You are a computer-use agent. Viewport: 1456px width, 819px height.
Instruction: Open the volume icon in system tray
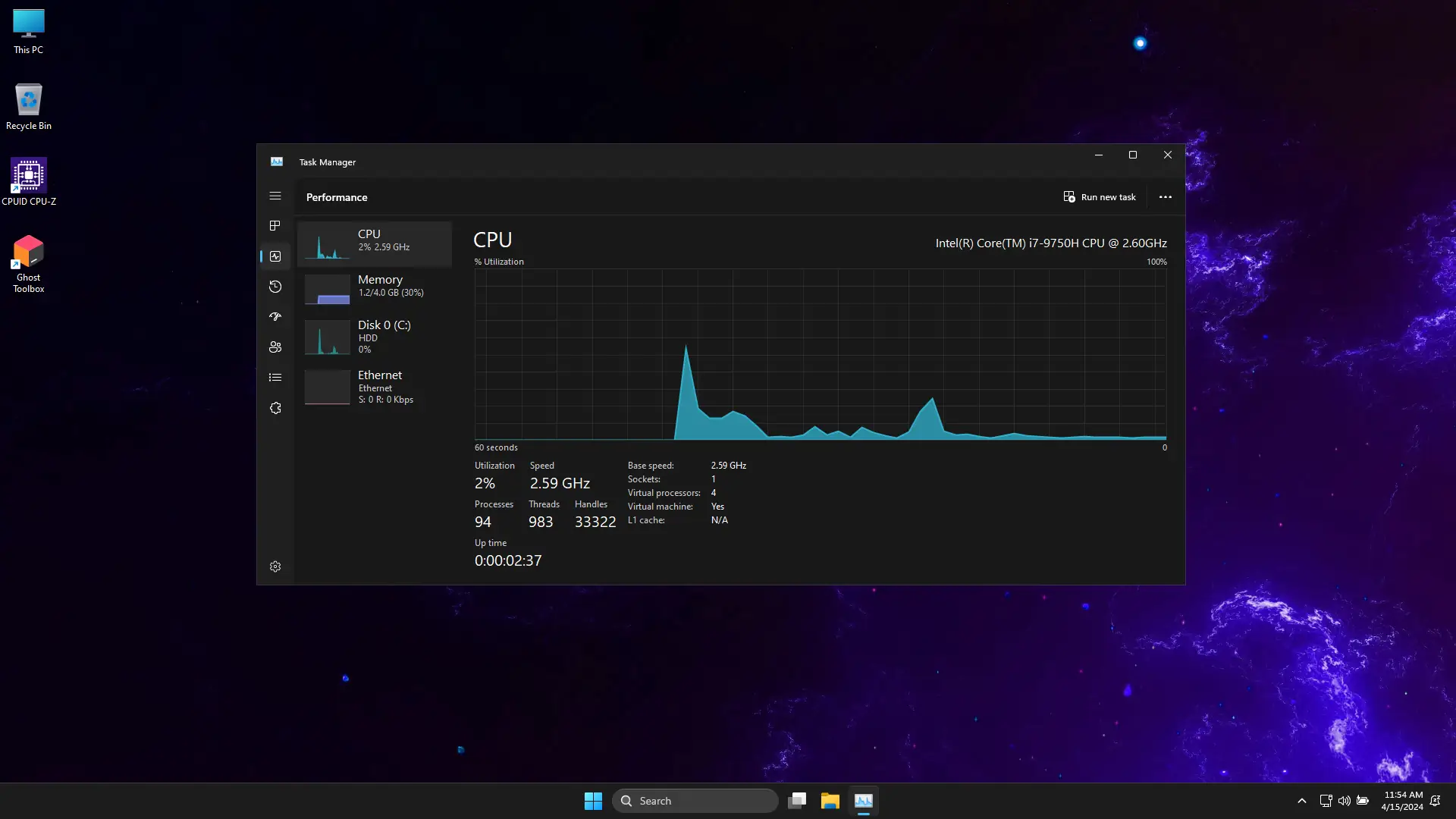click(x=1344, y=801)
